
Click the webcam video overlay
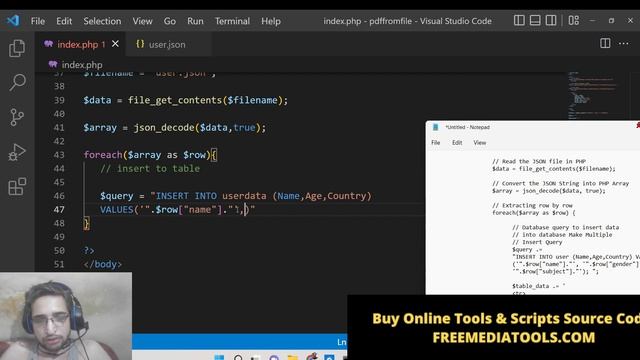(x=66, y=316)
